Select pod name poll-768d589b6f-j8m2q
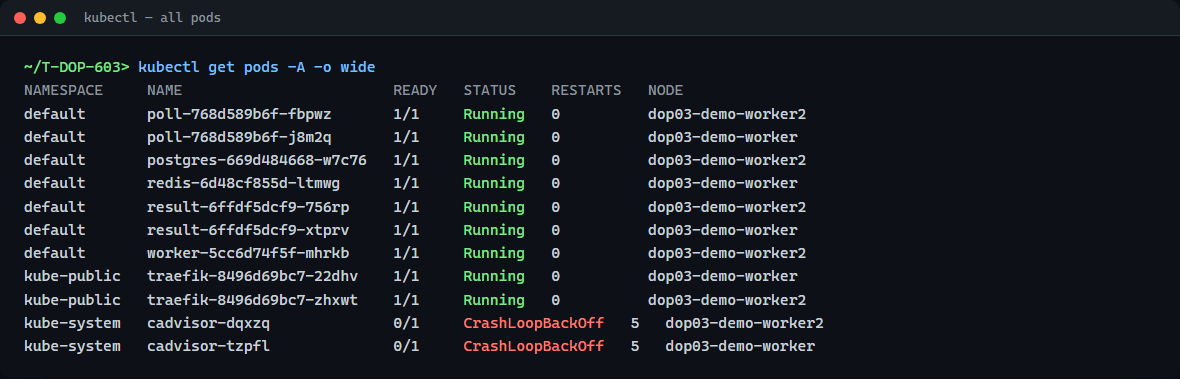The height and width of the screenshot is (379, 1180). (x=239, y=138)
